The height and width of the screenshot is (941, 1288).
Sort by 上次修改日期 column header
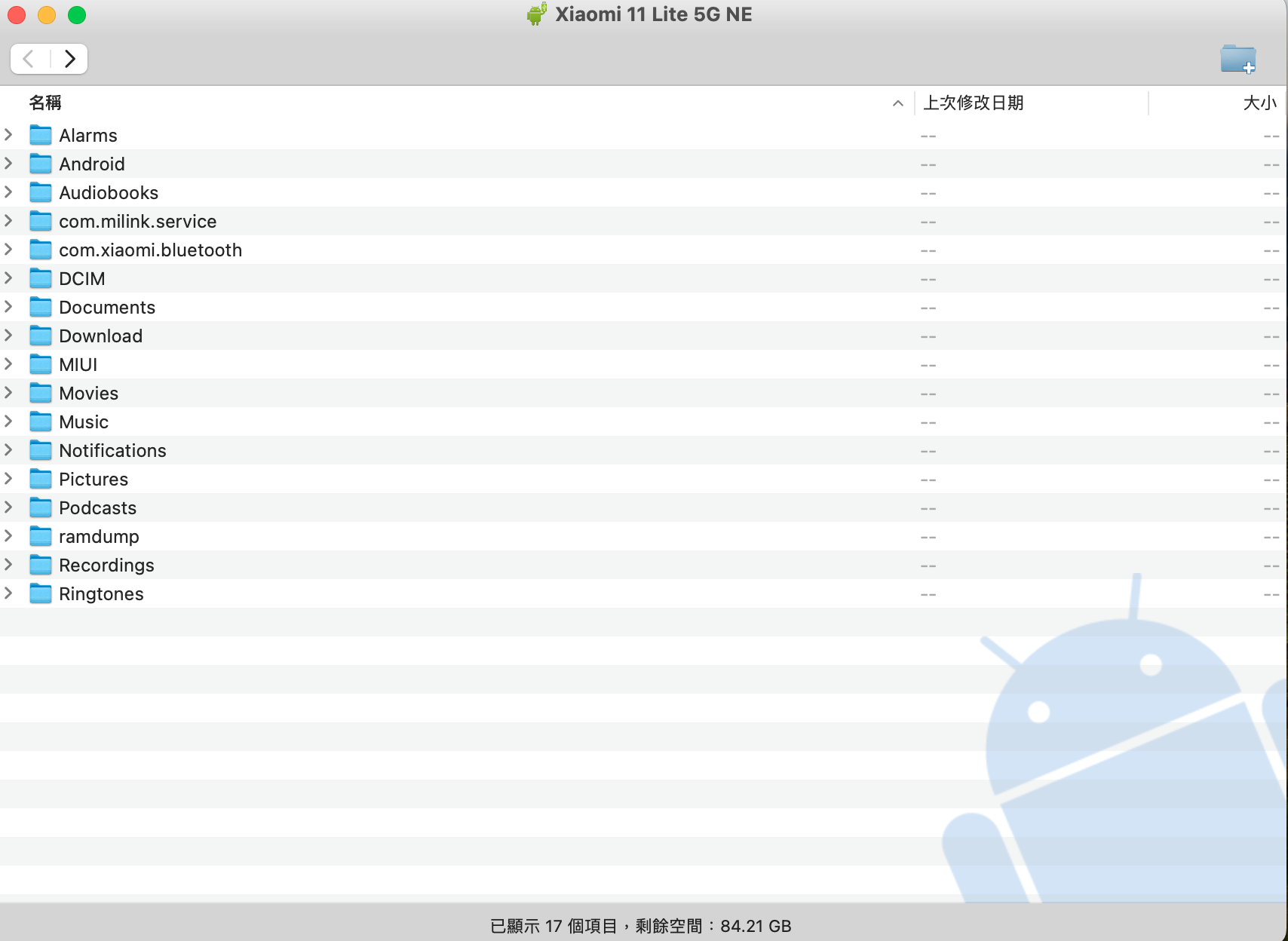tap(973, 103)
